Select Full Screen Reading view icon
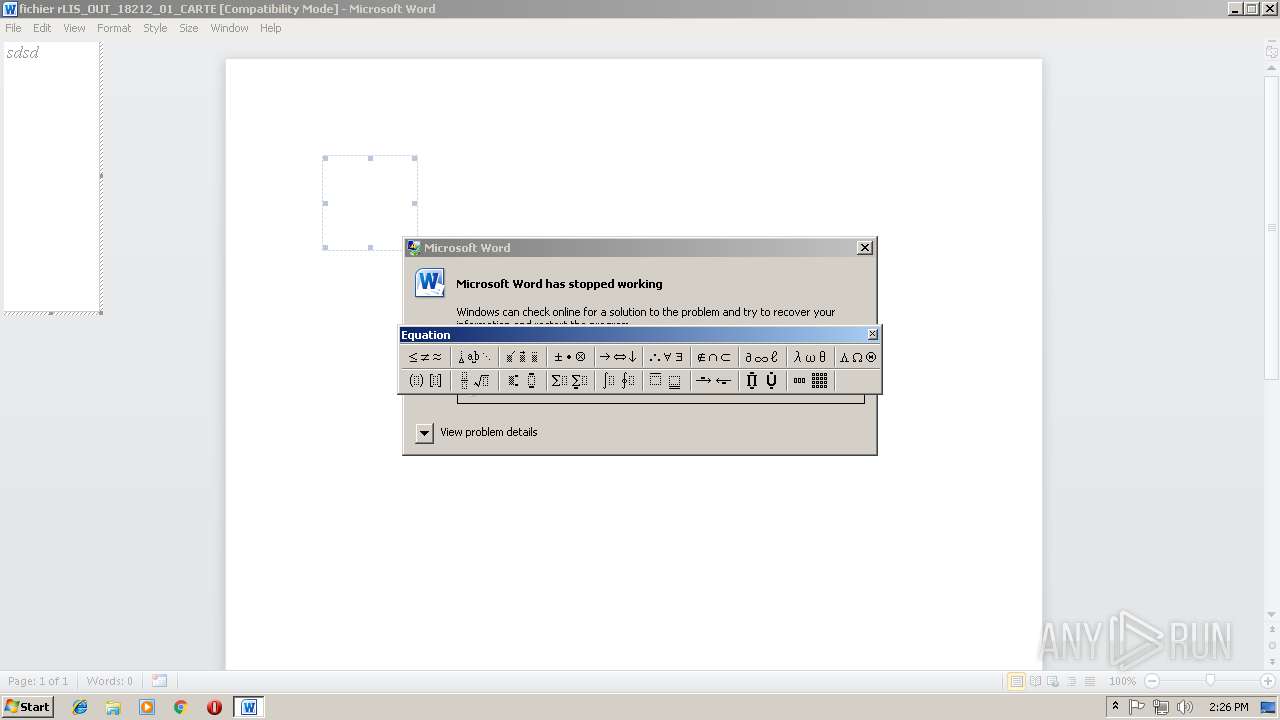Image resolution: width=1280 pixels, height=720 pixels. [1035, 681]
